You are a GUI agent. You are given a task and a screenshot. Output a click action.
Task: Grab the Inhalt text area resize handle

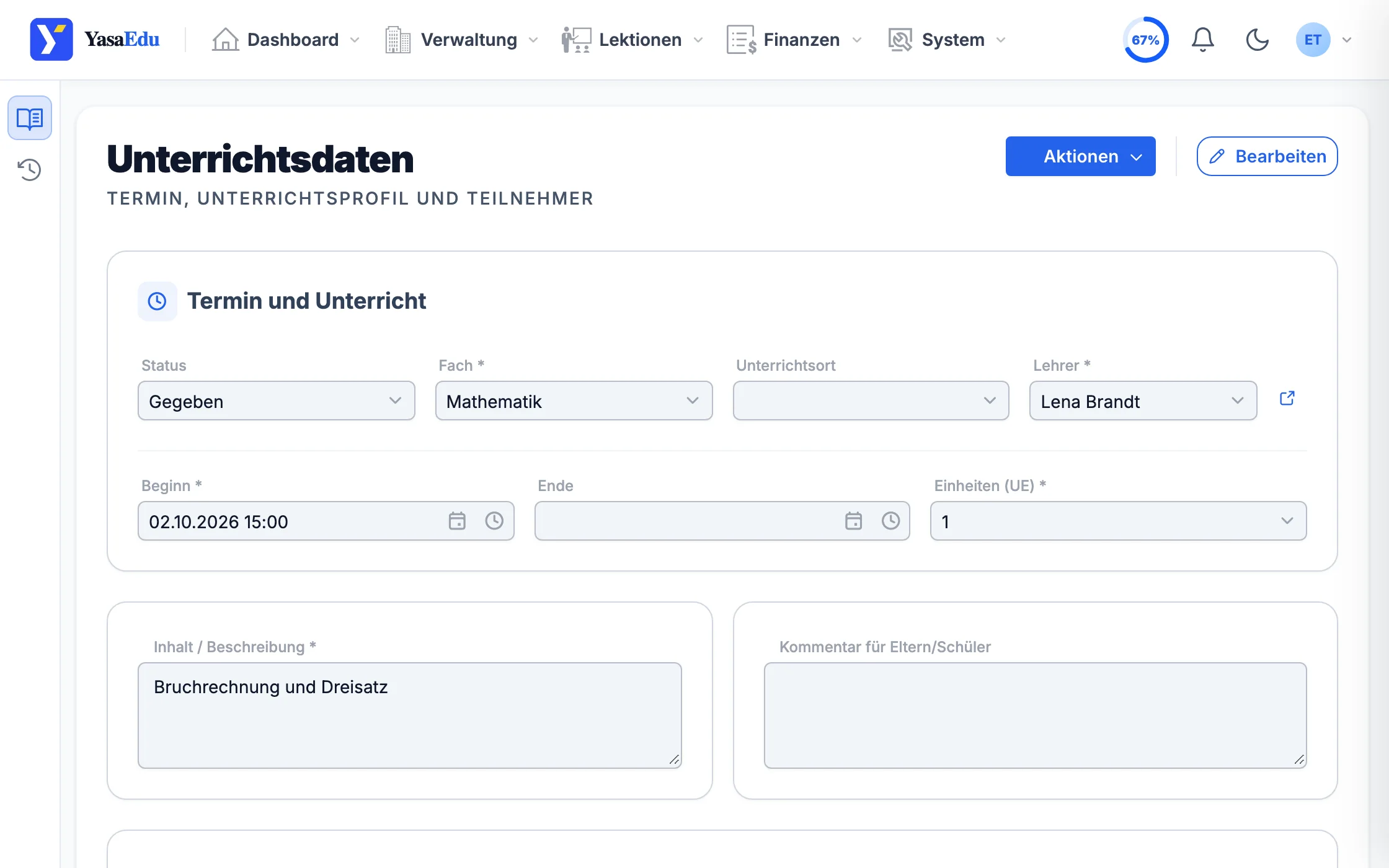[675, 759]
